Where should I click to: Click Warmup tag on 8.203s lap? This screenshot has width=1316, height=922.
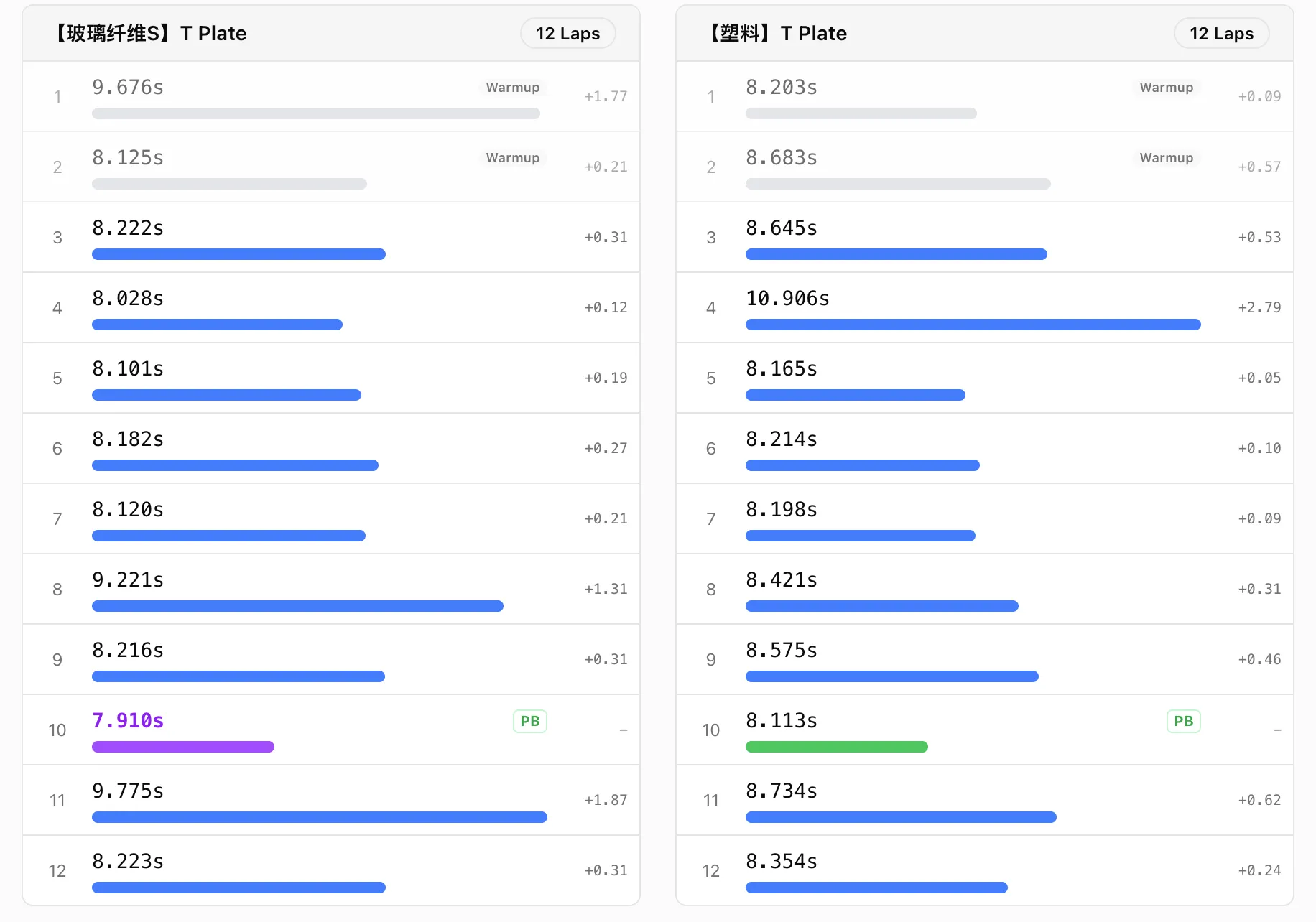pos(1166,88)
